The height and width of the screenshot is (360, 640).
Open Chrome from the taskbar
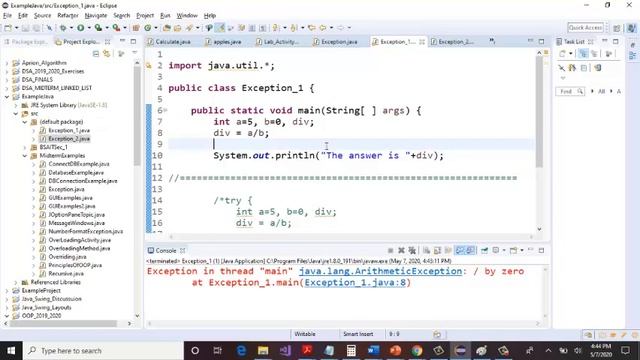point(417,351)
